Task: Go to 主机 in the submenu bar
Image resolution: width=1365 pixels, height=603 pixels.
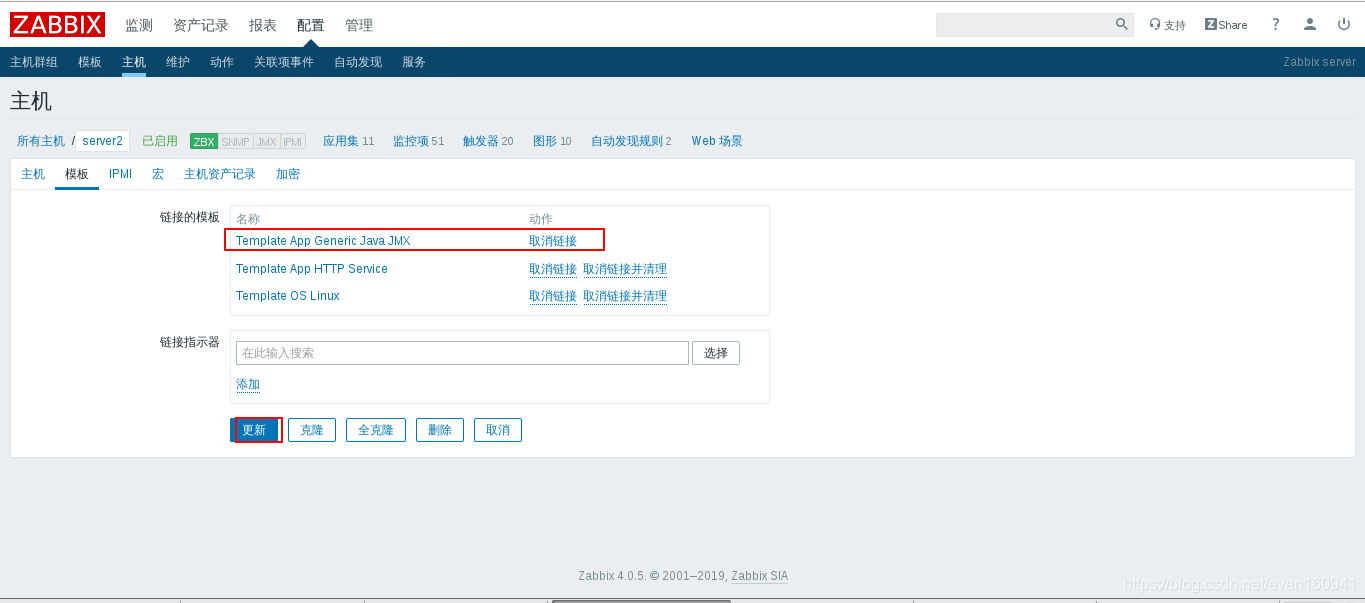Action: [134, 62]
